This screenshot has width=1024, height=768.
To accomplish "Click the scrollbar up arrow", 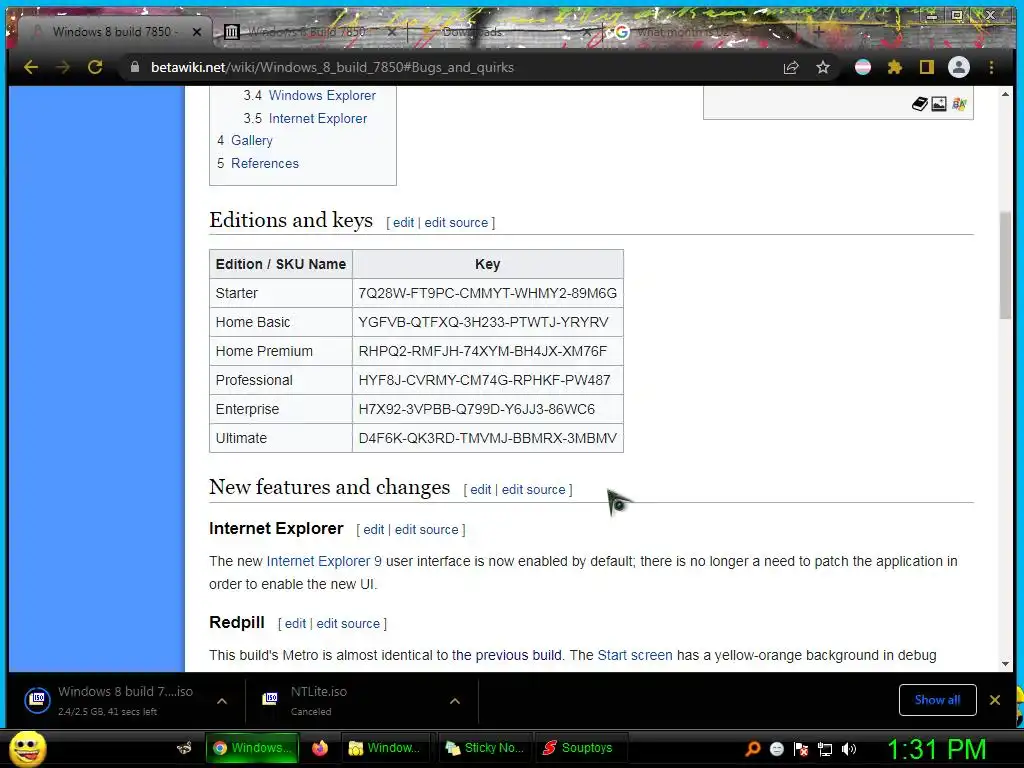I will tap(1005, 95).
